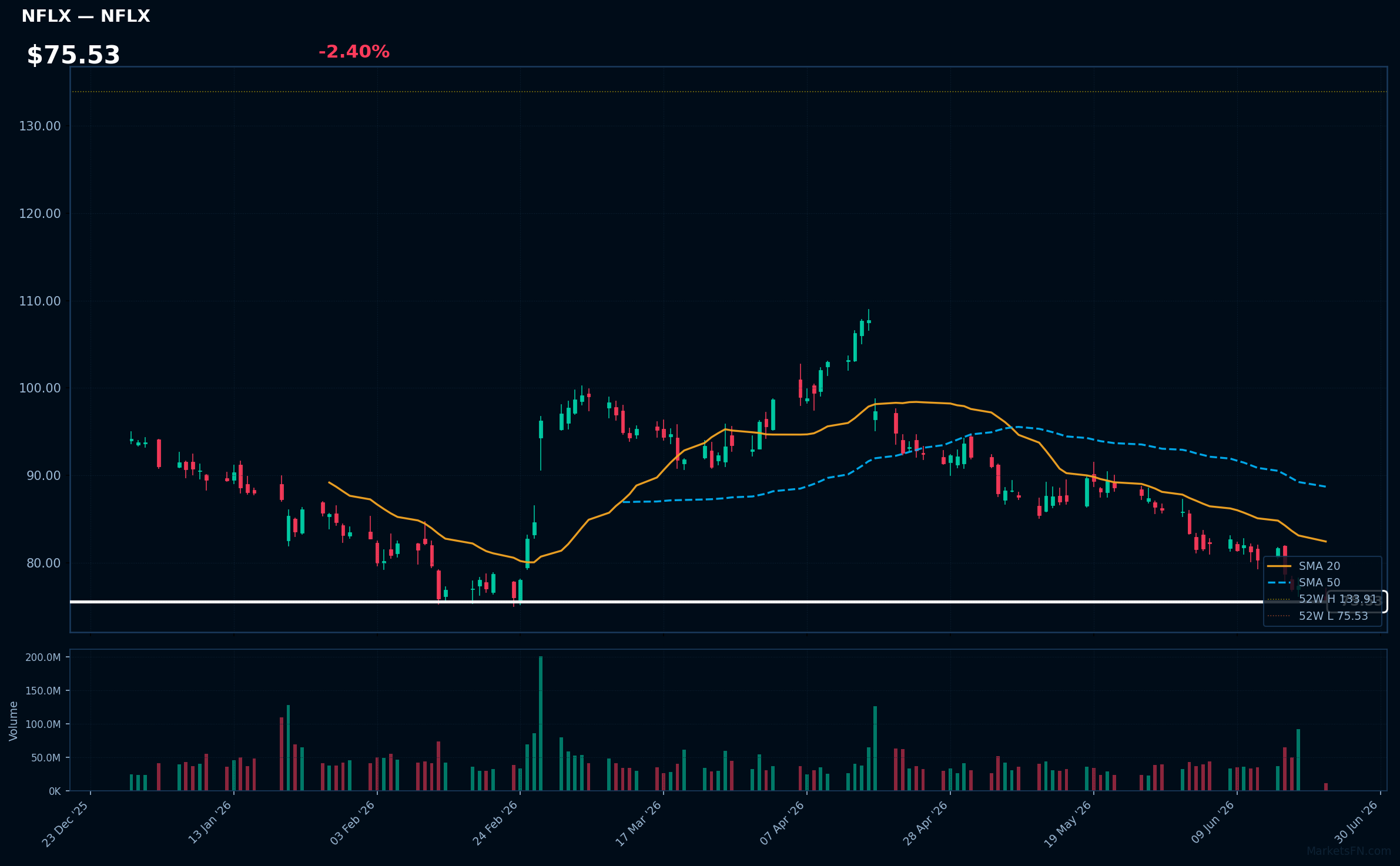Click the 150.0M volume axis label
Viewport: 1400px width, 866px height.
43,691
